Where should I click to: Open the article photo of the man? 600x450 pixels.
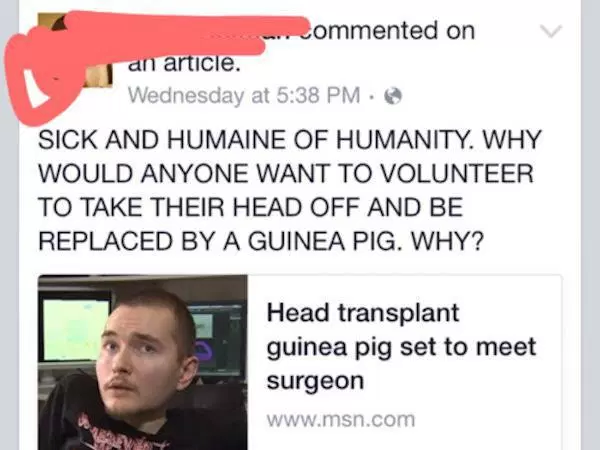point(143,362)
